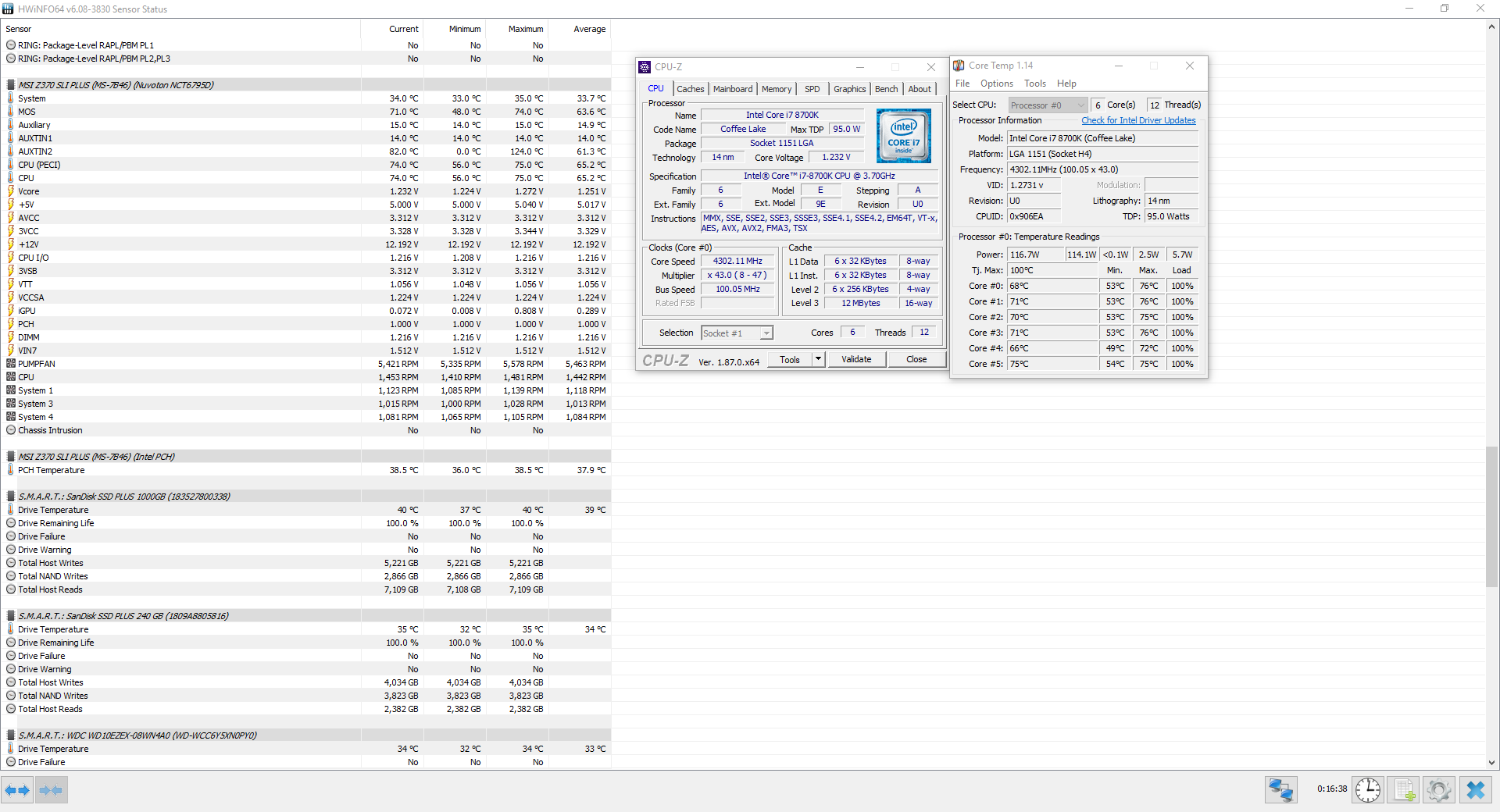Click the Core Temp title bar icon
The width and height of the screenshot is (1500, 812).
[x=959, y=66]
